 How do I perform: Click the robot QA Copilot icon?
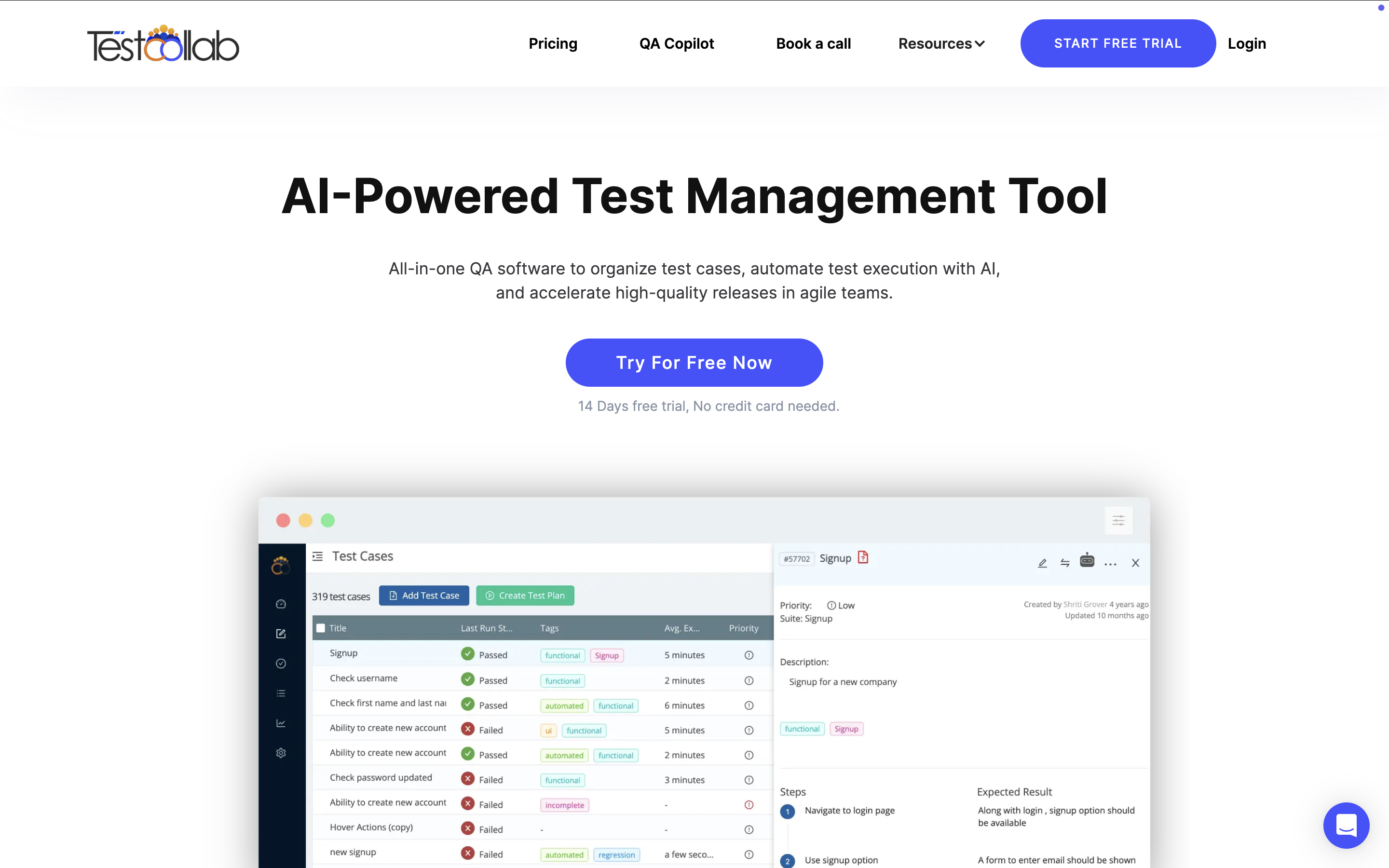(1087, 560)
